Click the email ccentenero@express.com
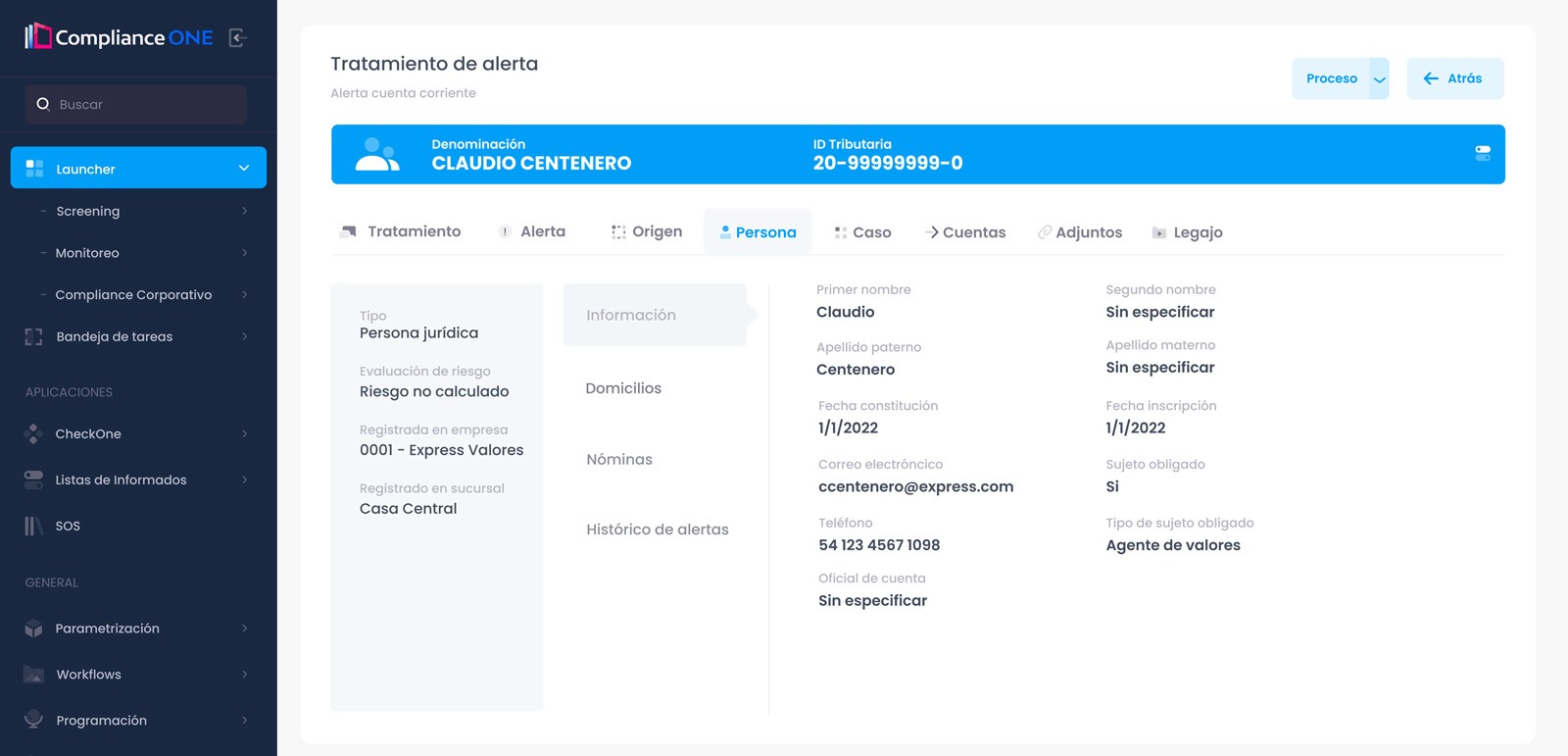The image size is (1568, 756). coord(916,486)
